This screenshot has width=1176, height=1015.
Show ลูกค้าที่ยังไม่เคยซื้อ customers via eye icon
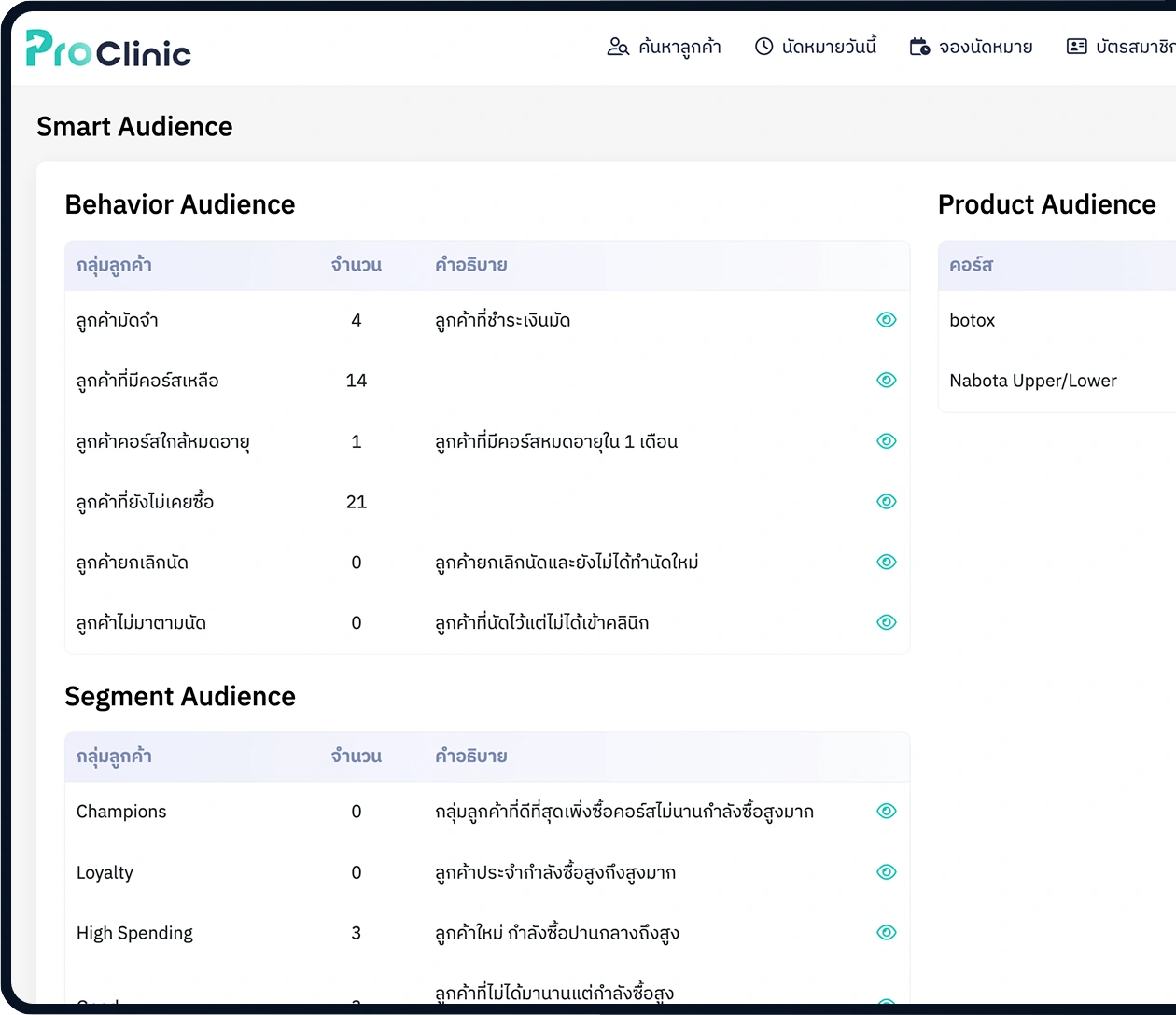coord(886,502)
